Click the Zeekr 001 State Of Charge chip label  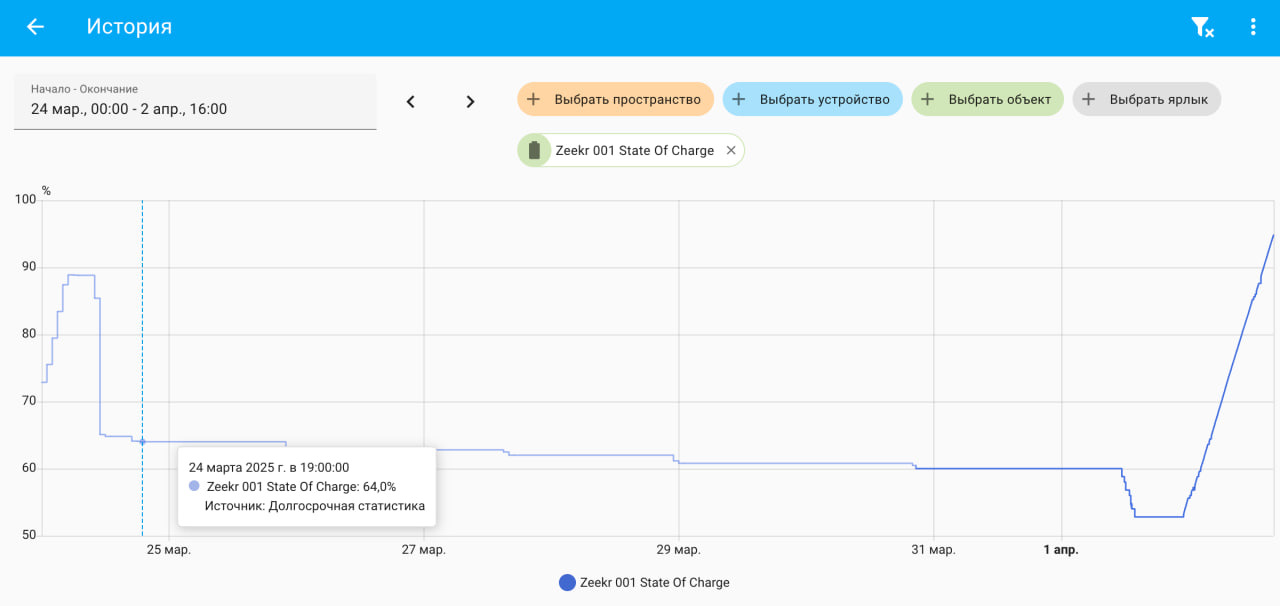point(634,150)
